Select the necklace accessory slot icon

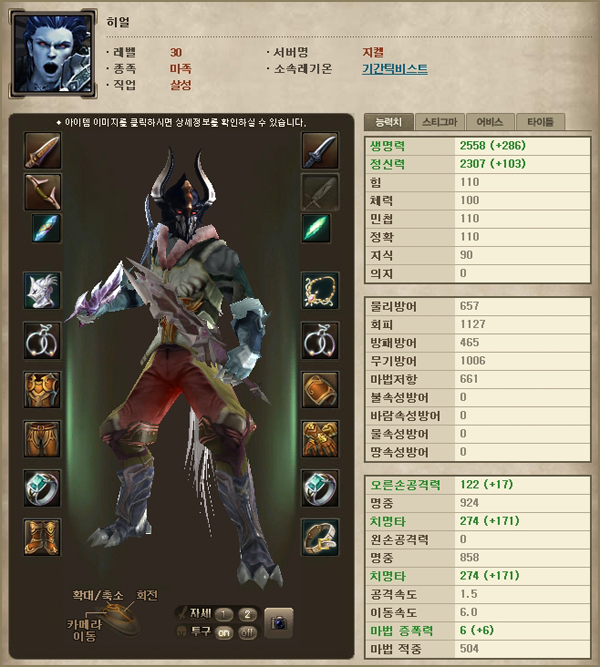click(320, 291)
